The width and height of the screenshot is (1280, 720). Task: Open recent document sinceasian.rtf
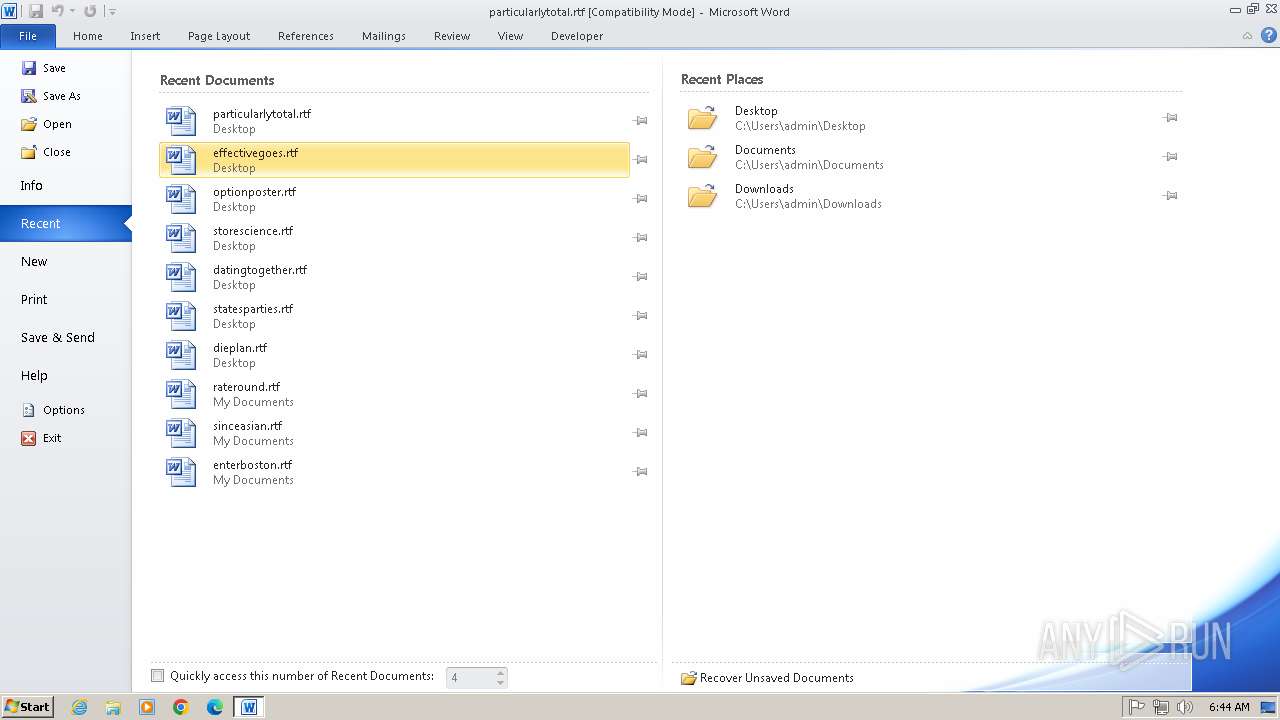394,433
